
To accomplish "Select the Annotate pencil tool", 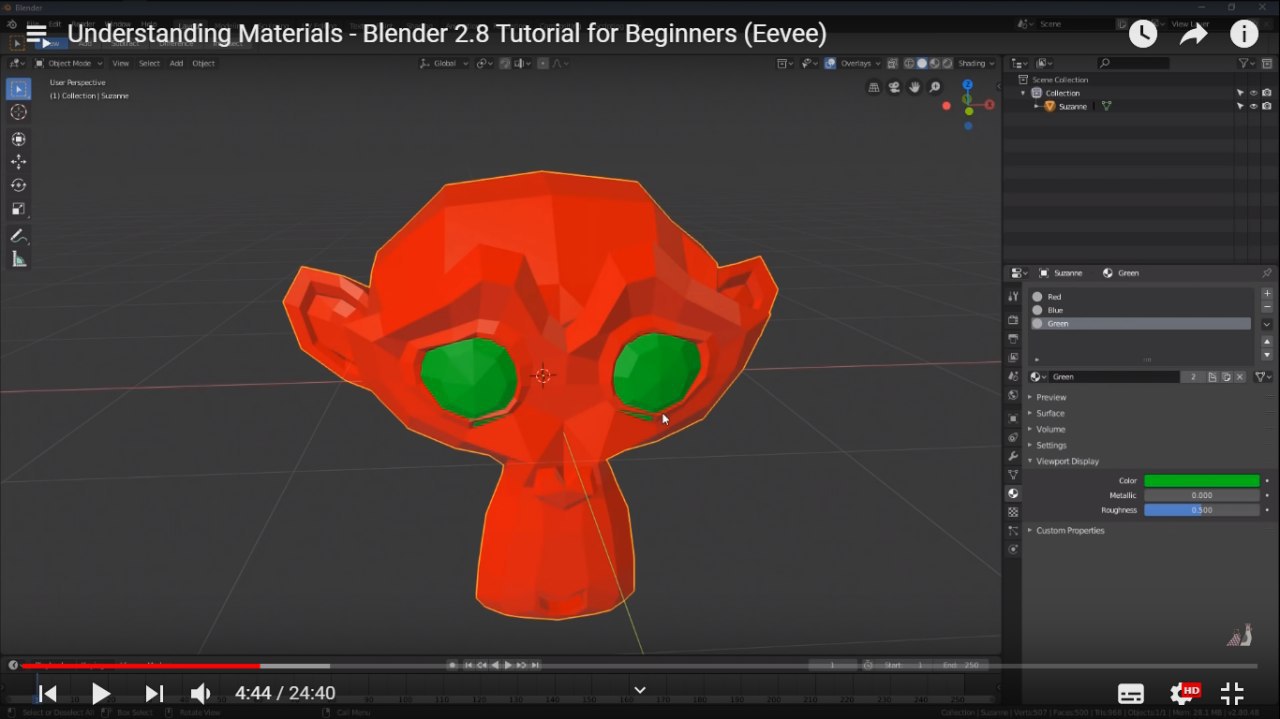I will tap(18, 236).
